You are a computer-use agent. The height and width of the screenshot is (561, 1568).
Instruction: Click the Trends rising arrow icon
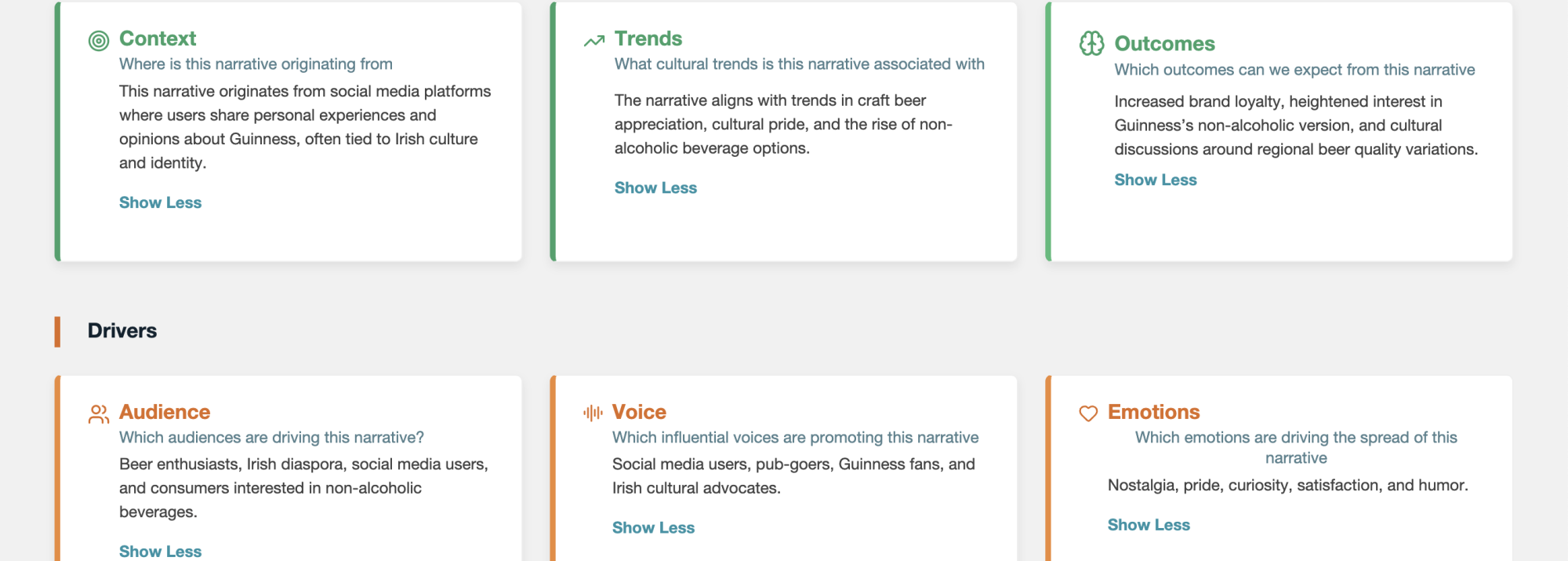click(594, 41)
